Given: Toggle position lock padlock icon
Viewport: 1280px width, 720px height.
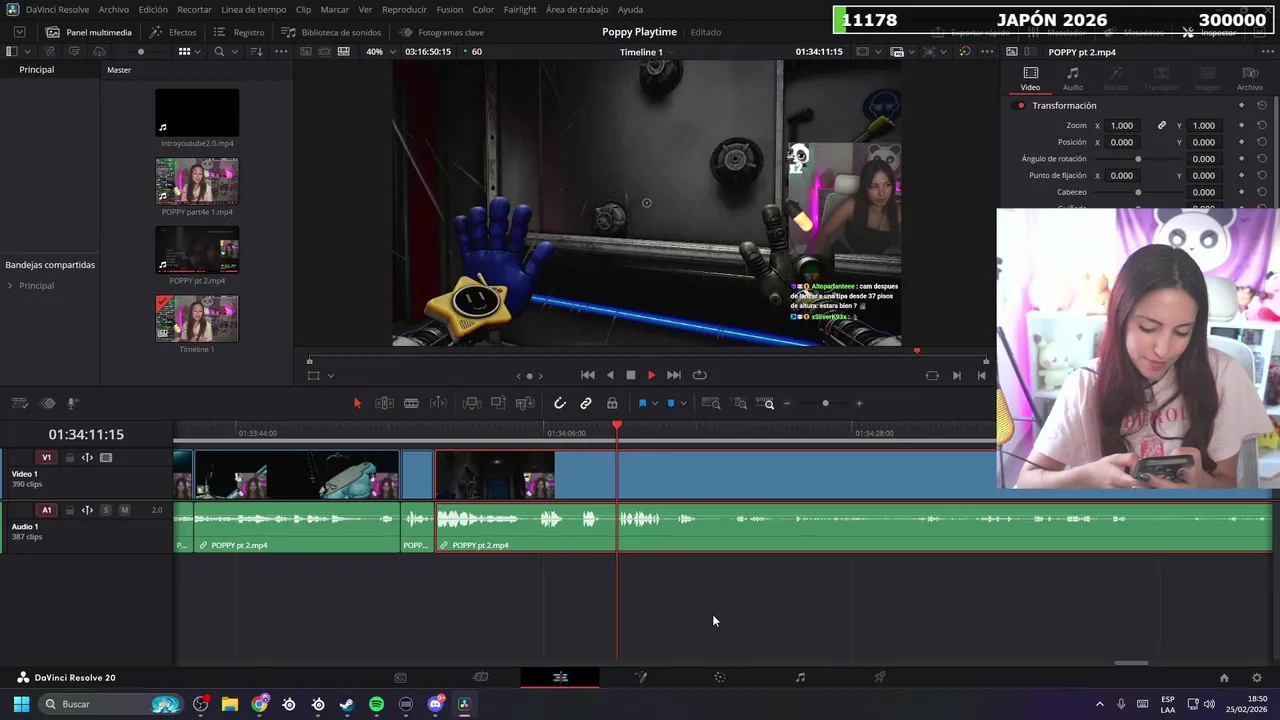Looking at the screenshot, I should coord(612,403).
